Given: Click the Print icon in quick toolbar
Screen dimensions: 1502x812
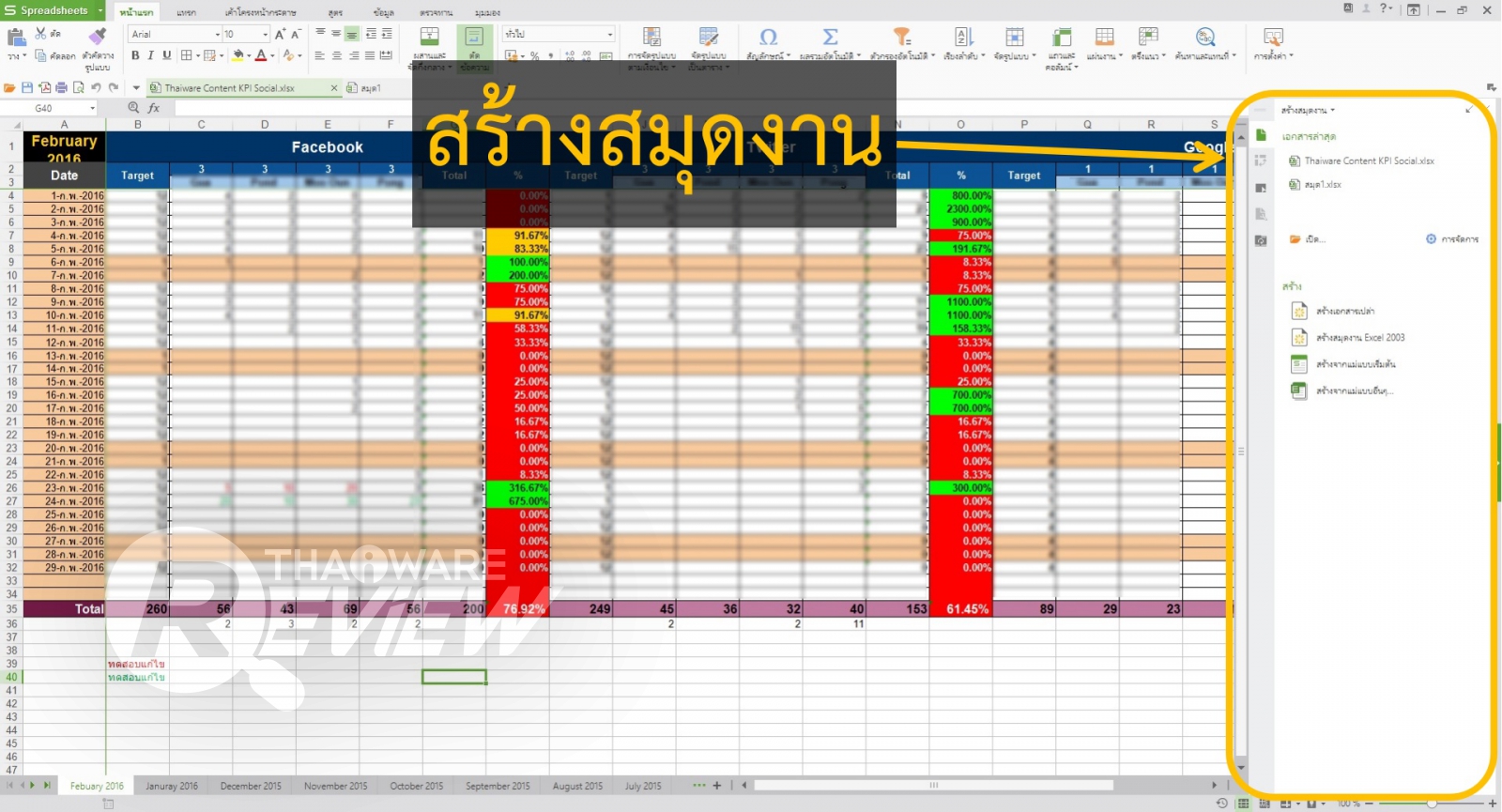Looking at the screenshot, I should point(61,87).
